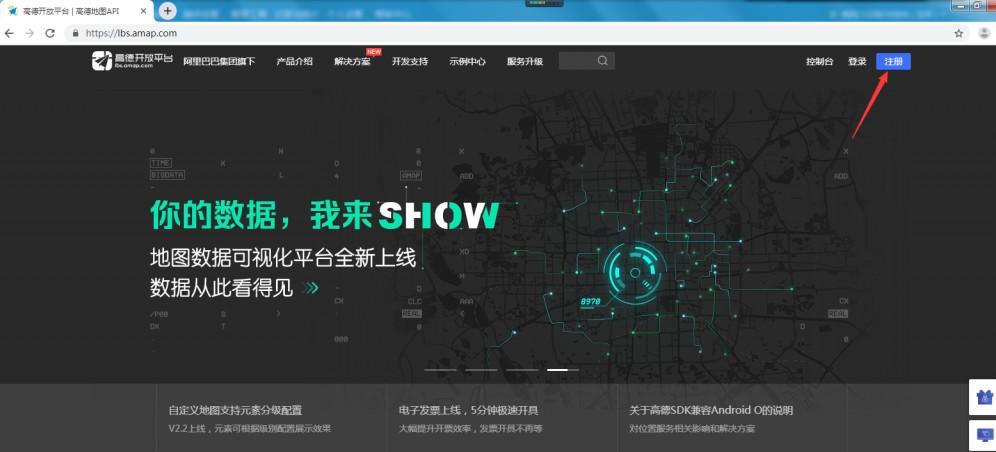This screenshot has width=996, height=452.
Task: Click the search magnifier icon
Action: coord(603,61)
